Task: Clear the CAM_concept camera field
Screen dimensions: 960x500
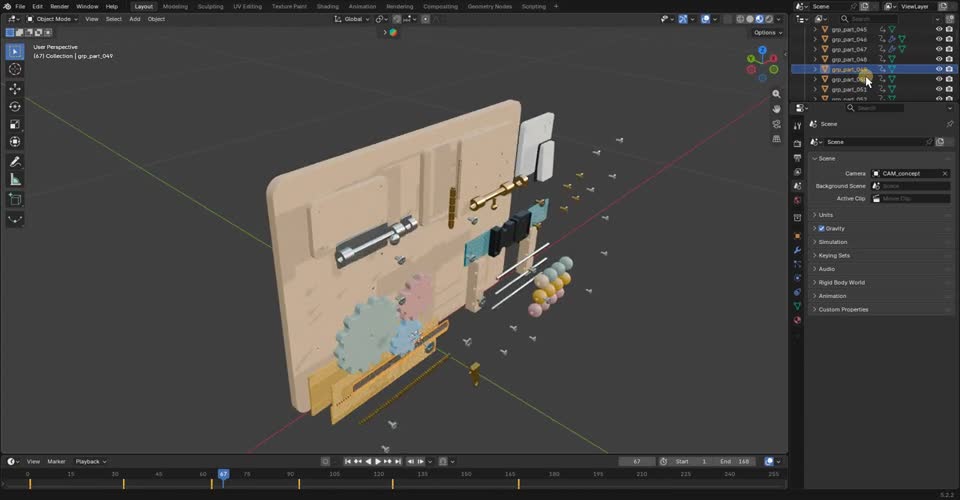Action: click(x=945, y=173)
